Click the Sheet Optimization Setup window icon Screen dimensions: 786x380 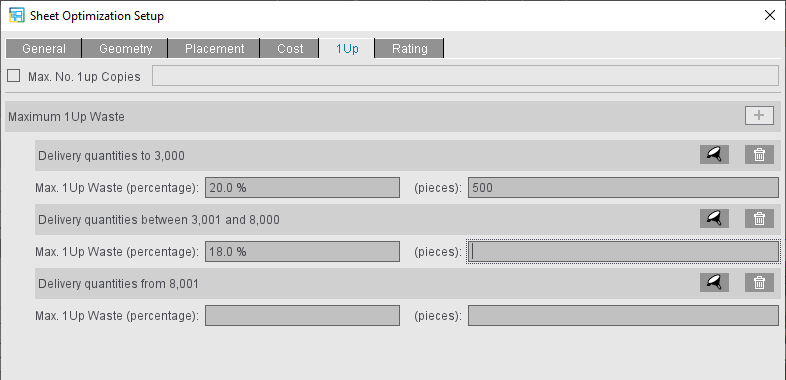point(17,15)
